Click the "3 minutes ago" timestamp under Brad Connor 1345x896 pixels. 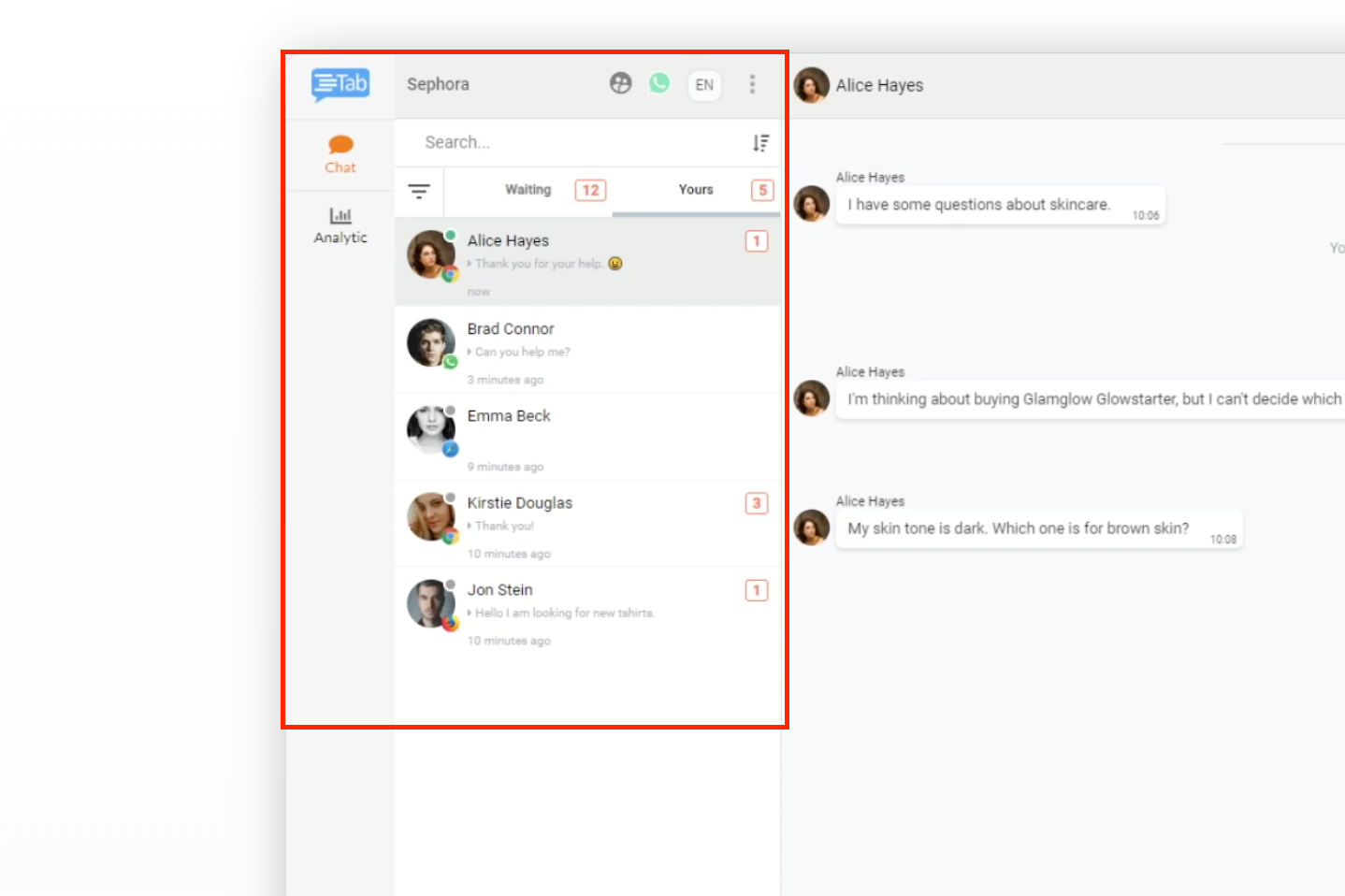505,380
